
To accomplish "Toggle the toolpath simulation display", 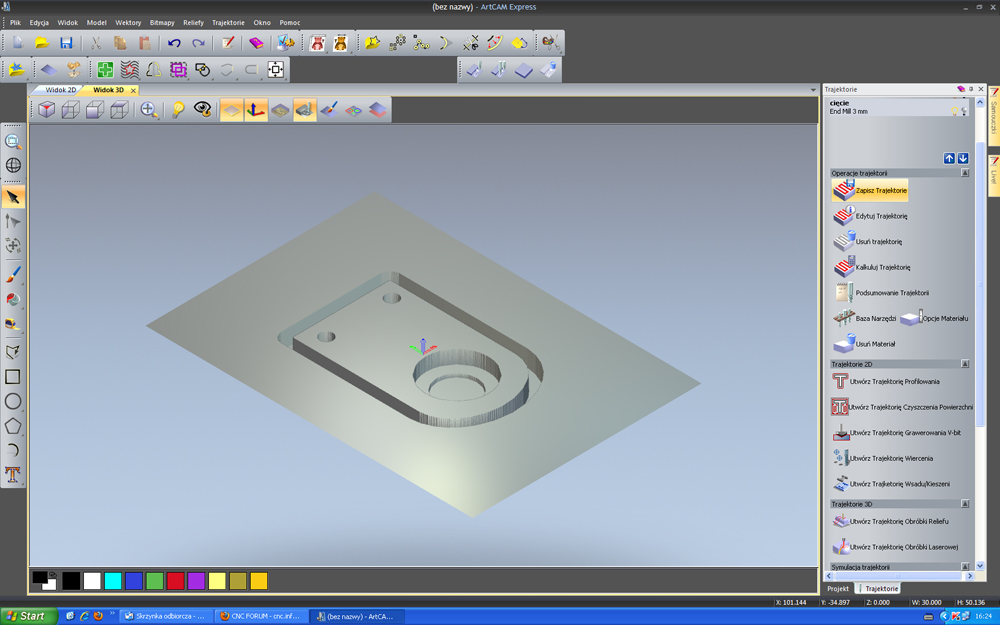I will pyautogui.click(x=305, y=110).
